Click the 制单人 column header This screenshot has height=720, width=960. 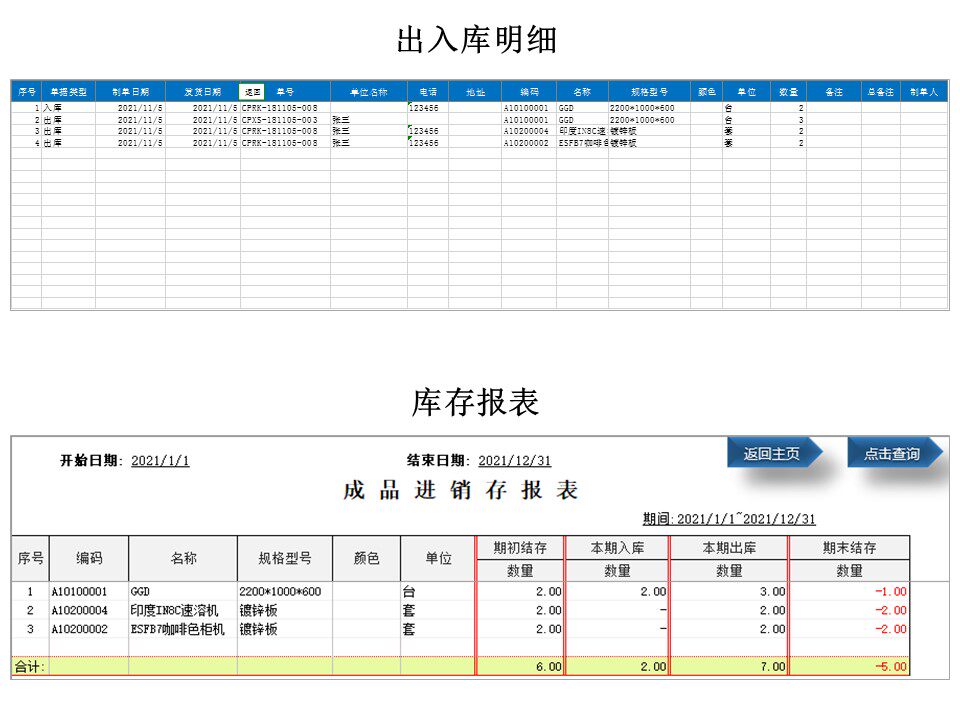924,92
